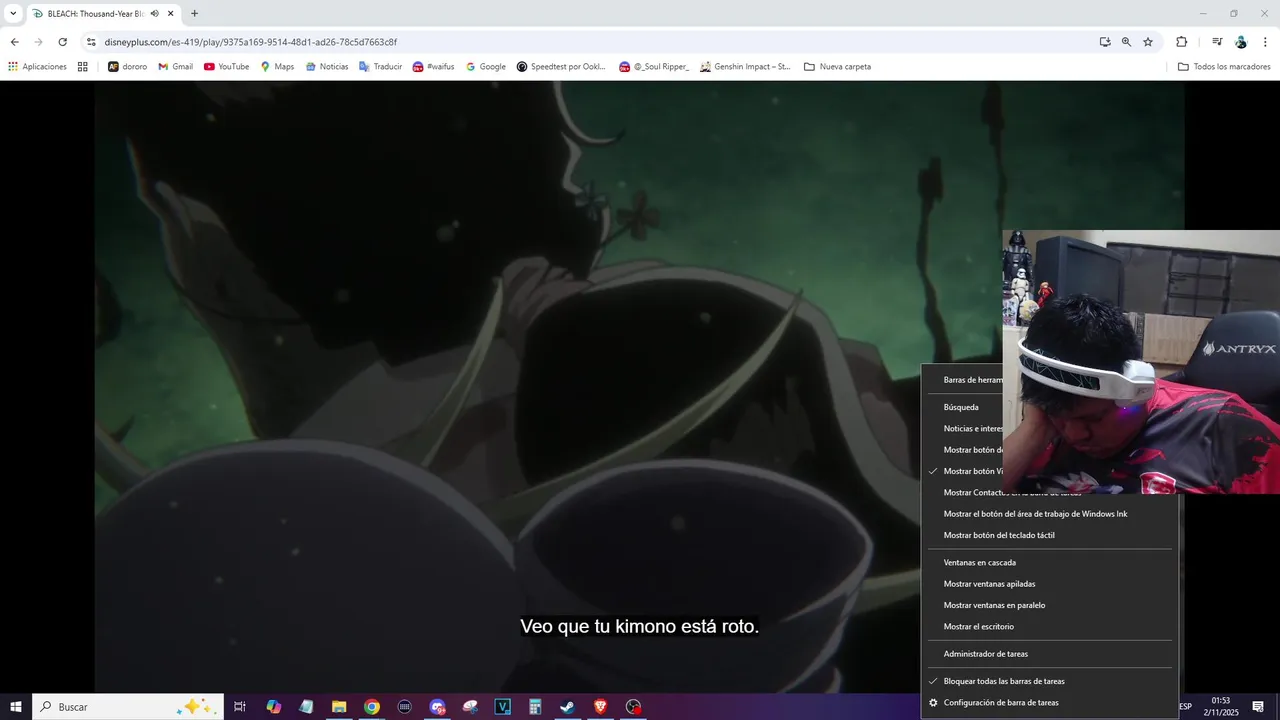Bookmark this page with the star icon
This screenshot has width=1280, height=720.
[x=1148, y=42]
